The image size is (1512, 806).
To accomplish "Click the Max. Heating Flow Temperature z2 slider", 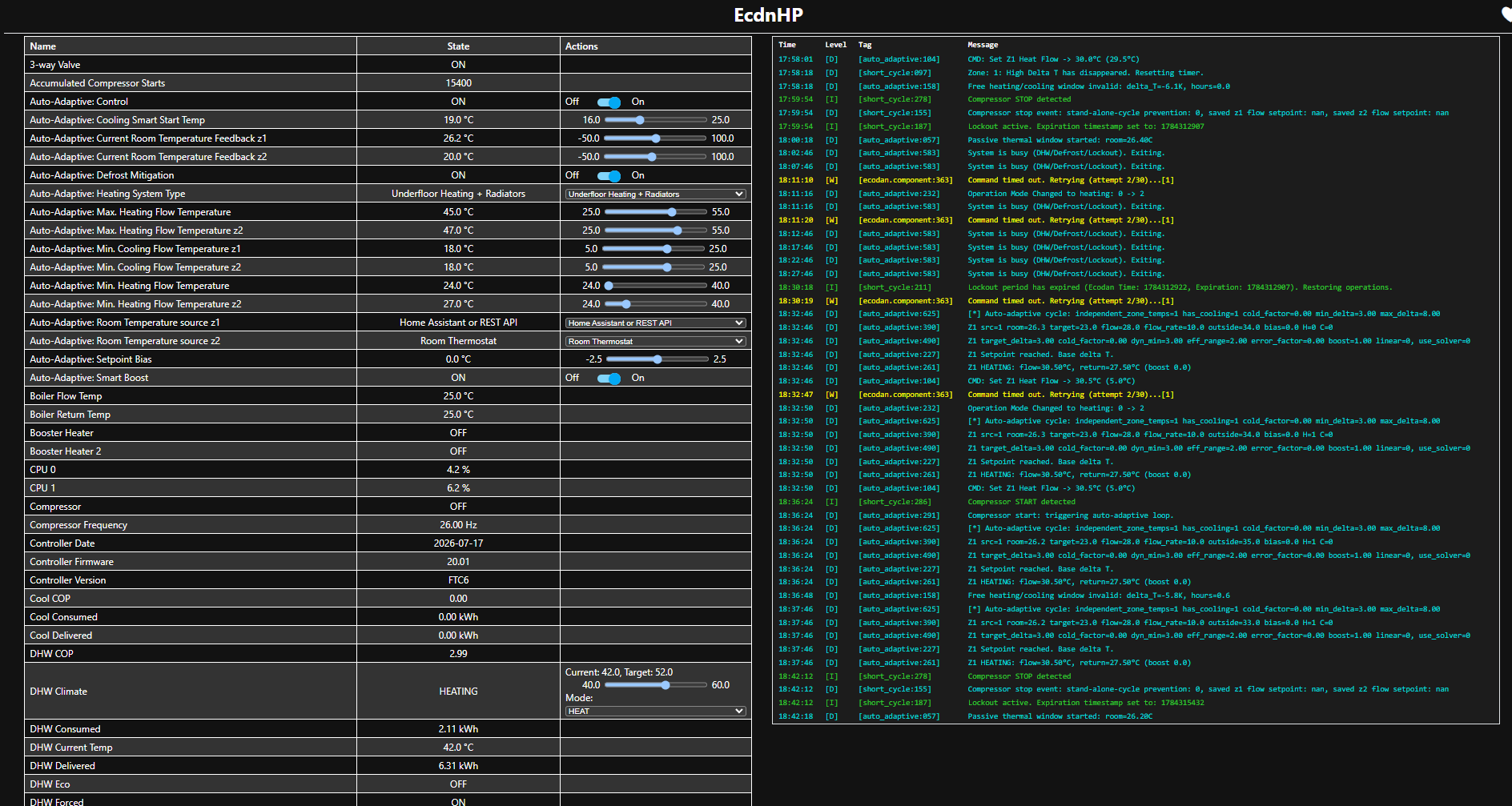I will pyautogui.click(x=656, y=231).
